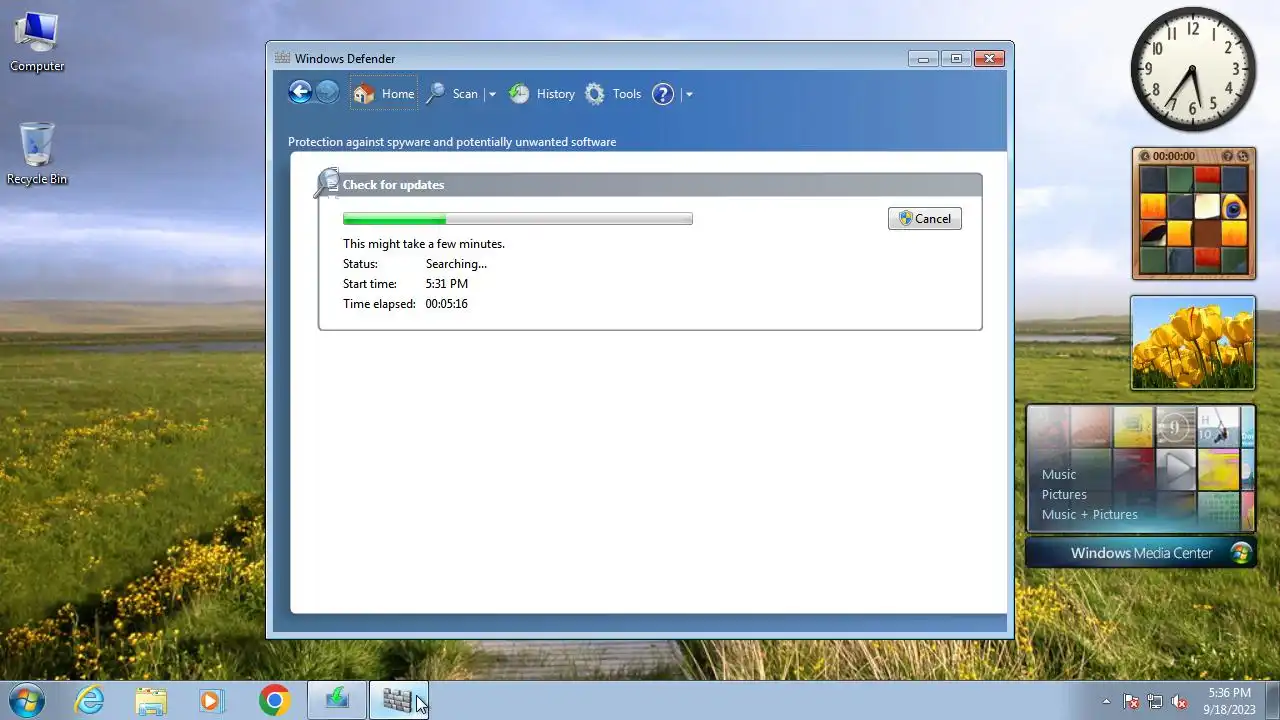The width and height of the screenshot is (1280, 720).
Task: Click the toucan eye puzzle tile
Action: (x=1234, y=207)
